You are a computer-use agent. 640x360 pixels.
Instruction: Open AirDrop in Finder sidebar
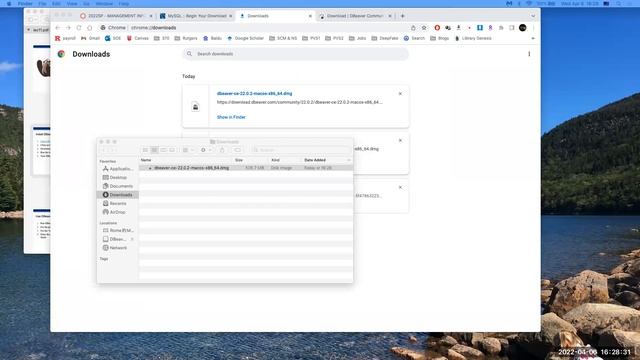pos(114,212)
